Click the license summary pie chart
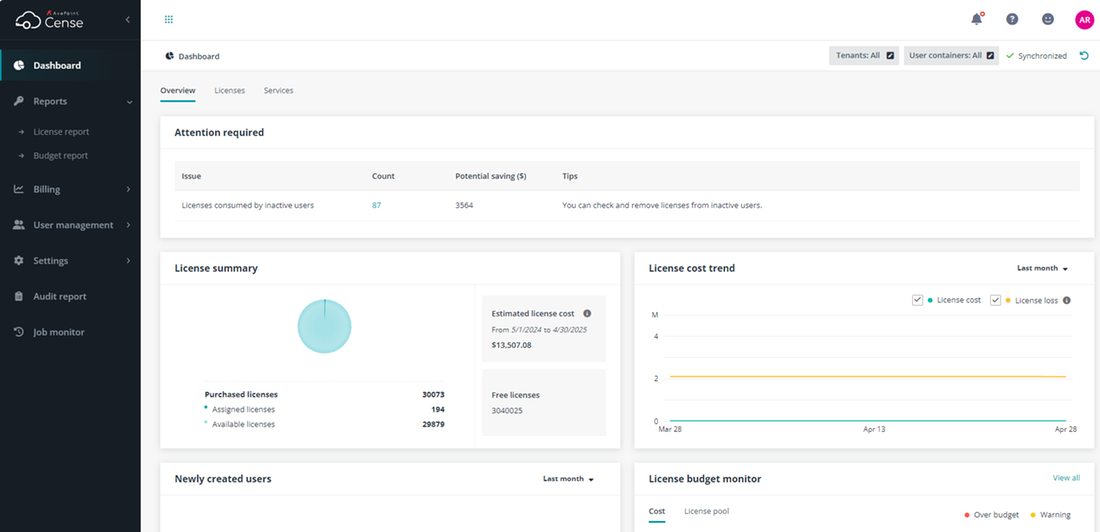Viewport: 1100px width, 532px height. coord(324,326)
